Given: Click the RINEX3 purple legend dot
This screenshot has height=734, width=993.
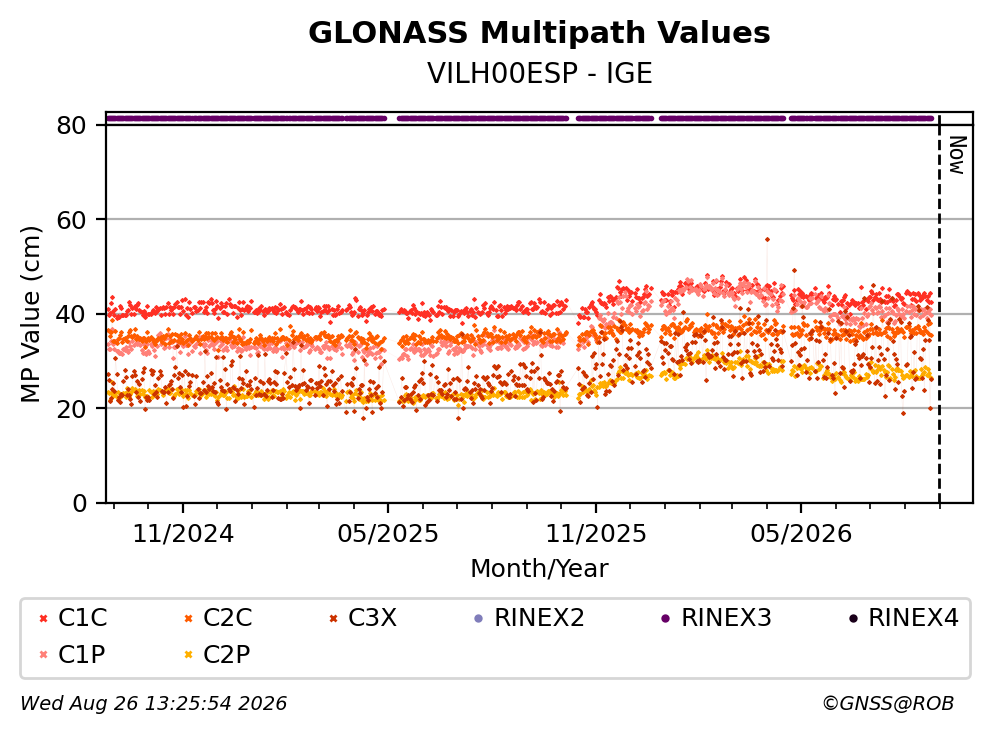Looking at the screenshot, I should pyautogui.click(x=666, y=618).
